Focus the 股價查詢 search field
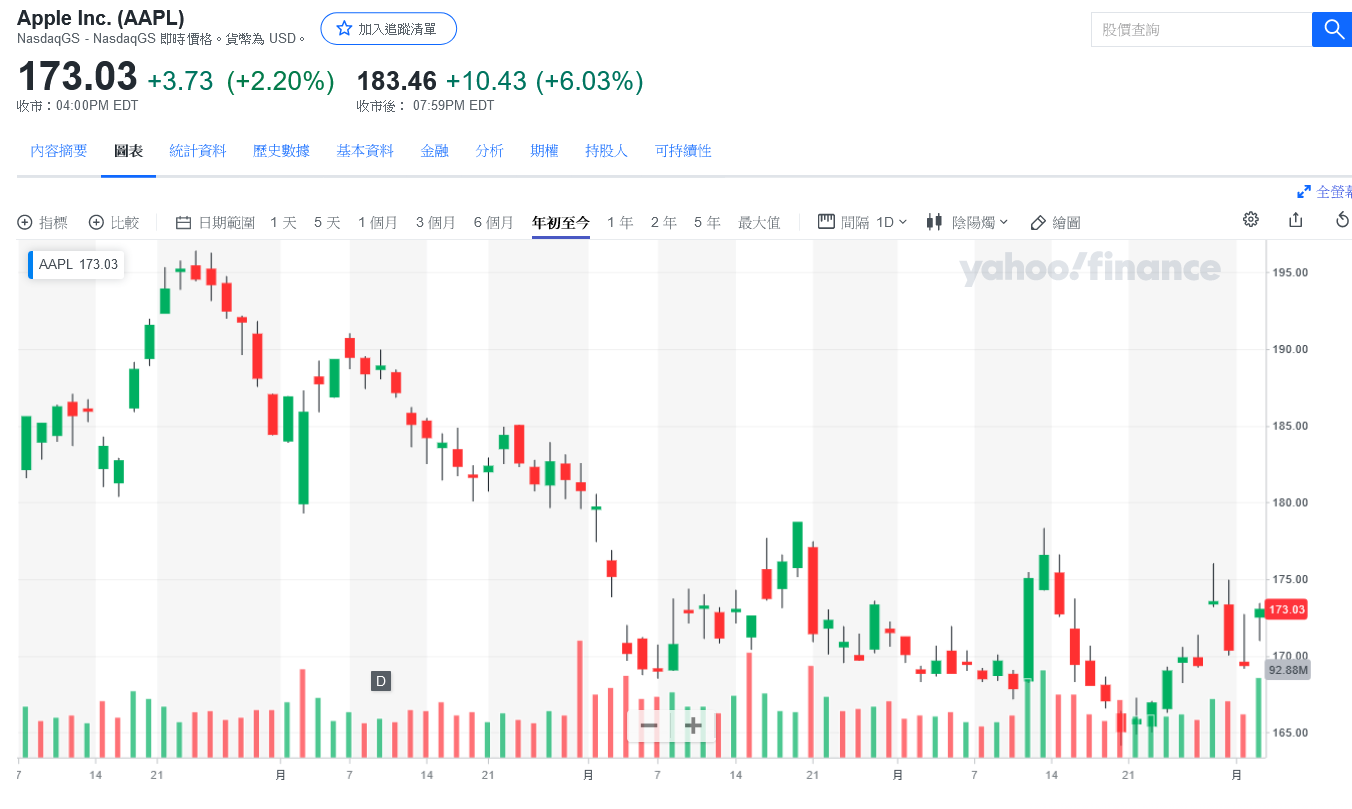1352x809 pixels. tap(1201, 30)
